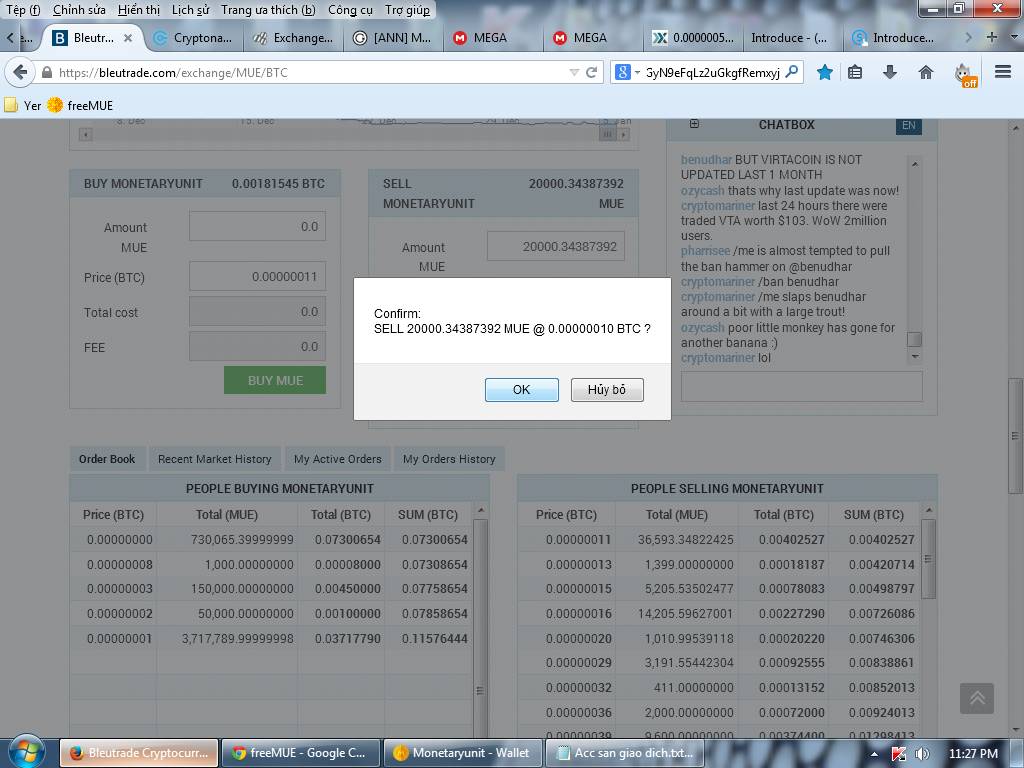Switch to the 0.0000005... tab

click(693, 38)
